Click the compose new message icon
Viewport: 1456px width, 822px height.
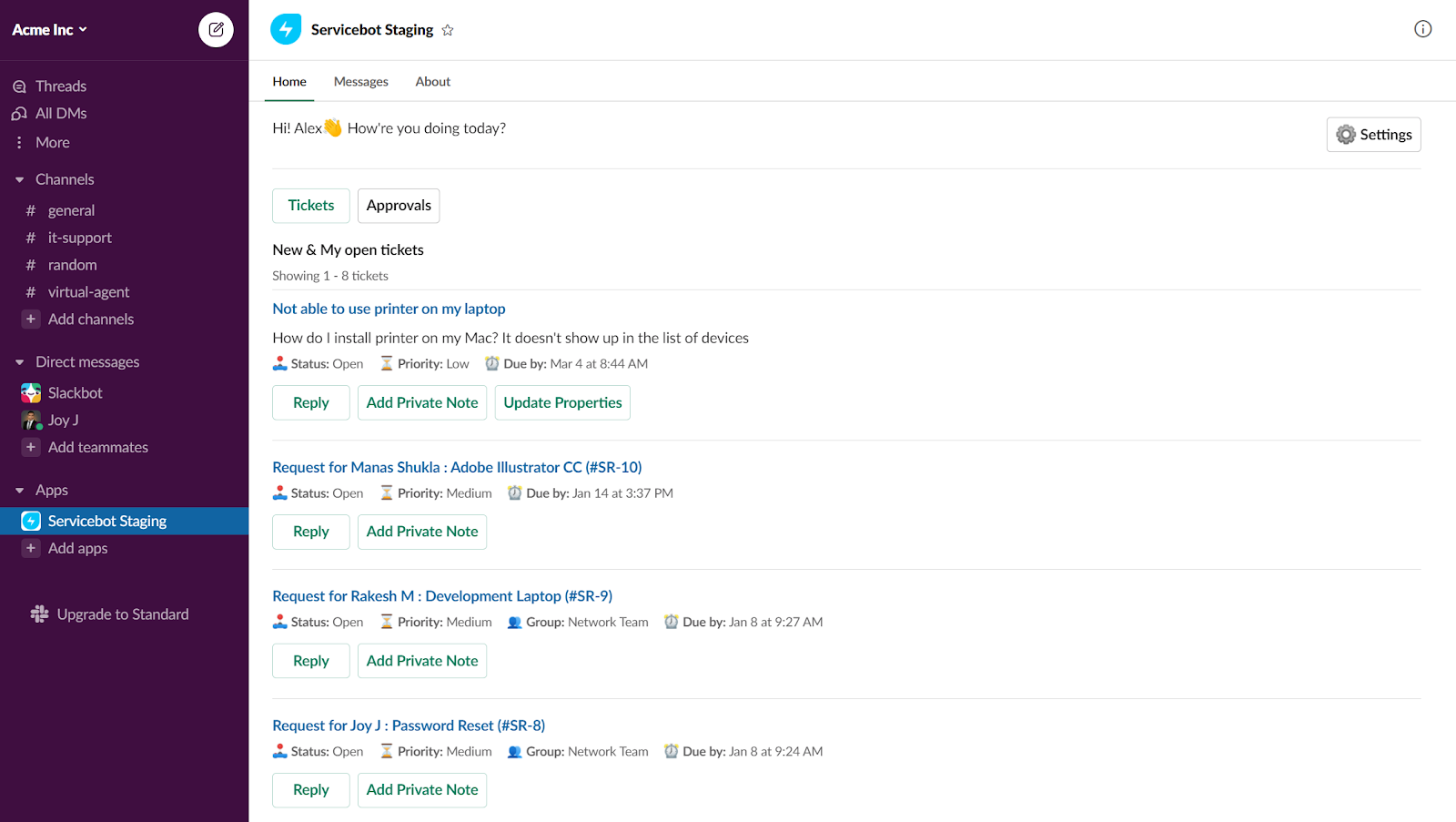[216, 29]
